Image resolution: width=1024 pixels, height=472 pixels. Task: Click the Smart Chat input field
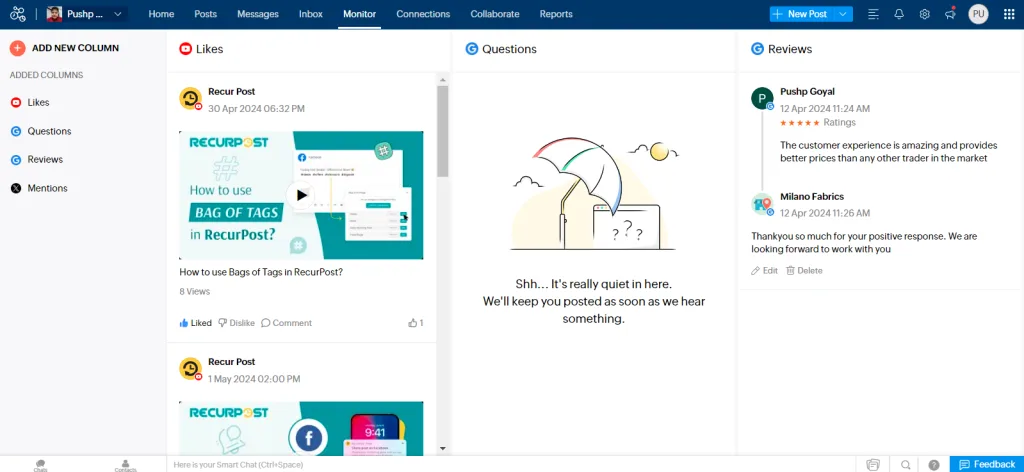pyautogui.click(x=513, y=465)
